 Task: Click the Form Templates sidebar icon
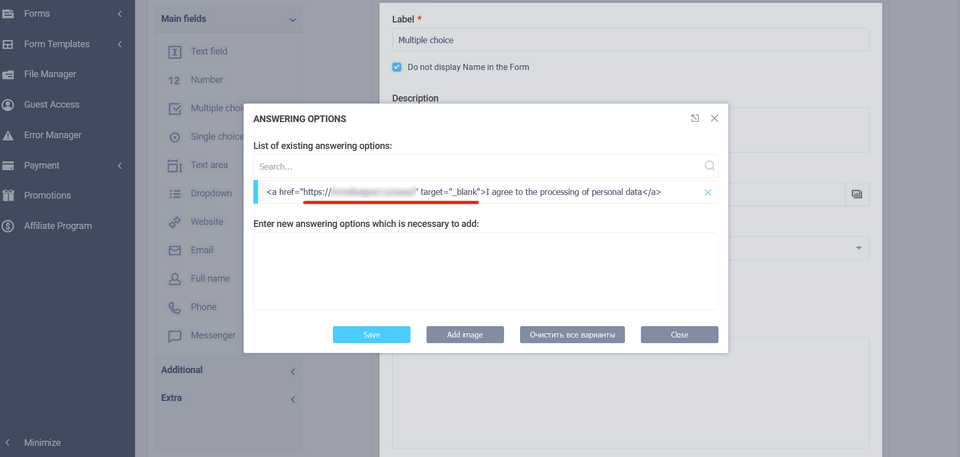(9, 44)
